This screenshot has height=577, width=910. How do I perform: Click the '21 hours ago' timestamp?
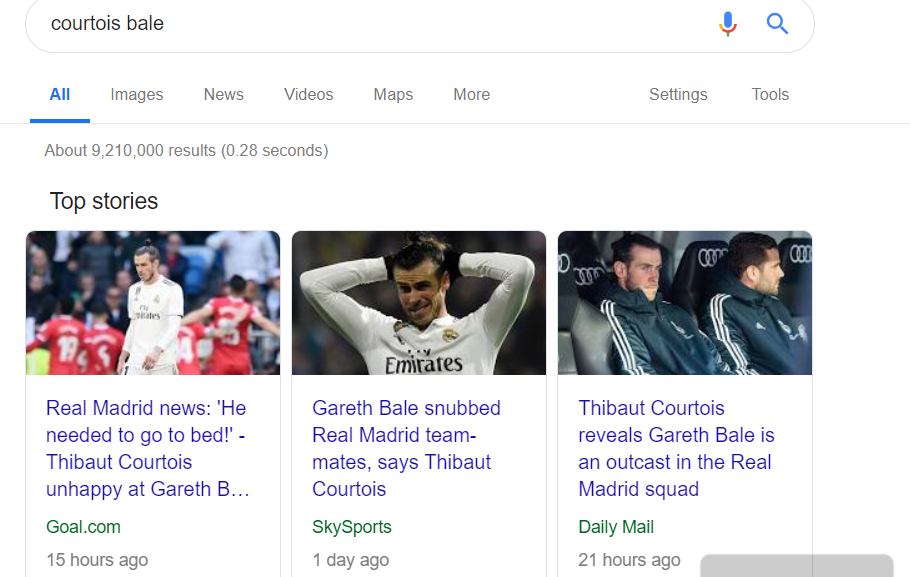pyautogui.click(x=629, y=560)
